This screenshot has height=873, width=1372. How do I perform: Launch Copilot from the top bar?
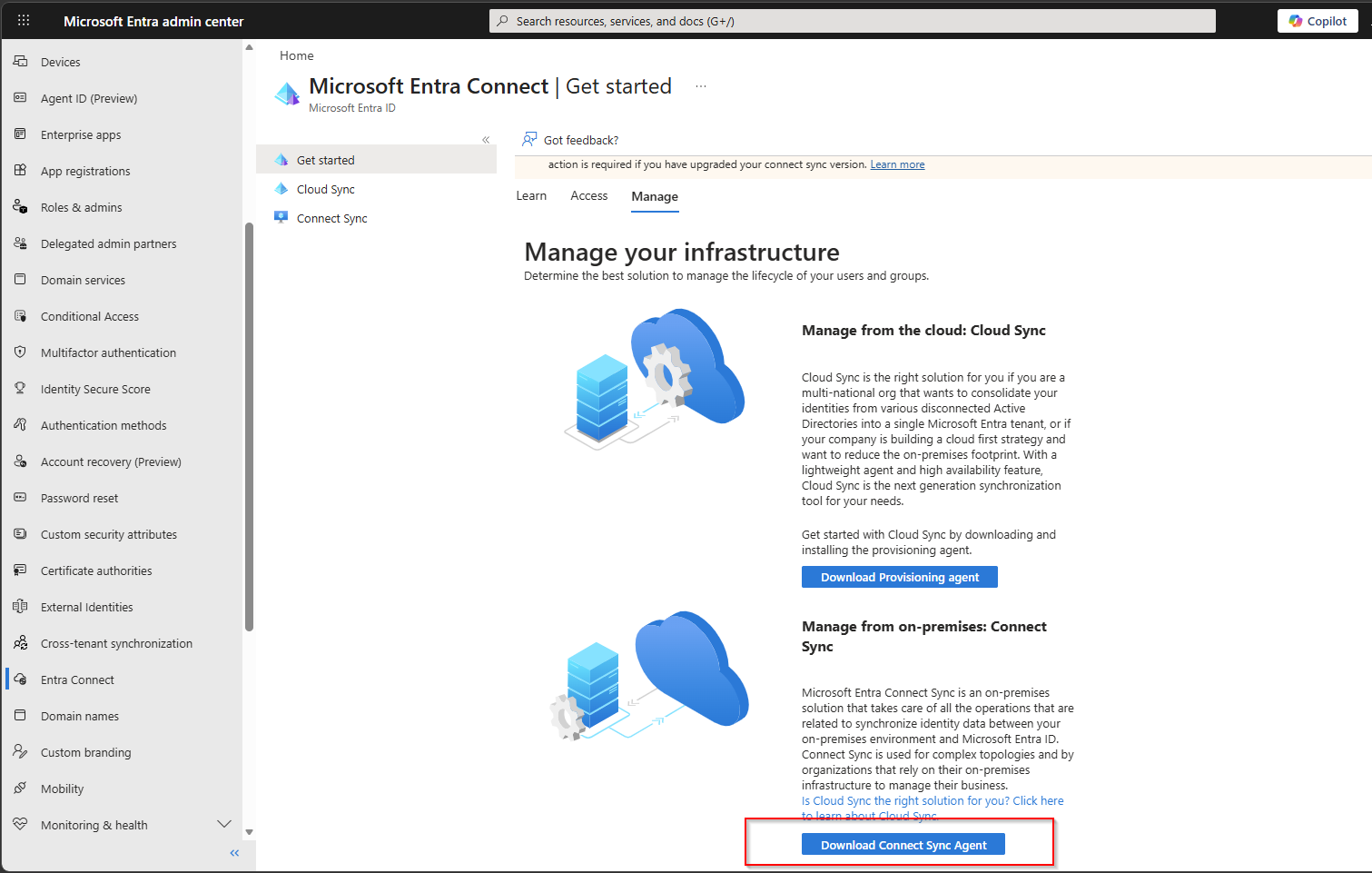[x=1318, y=20]
